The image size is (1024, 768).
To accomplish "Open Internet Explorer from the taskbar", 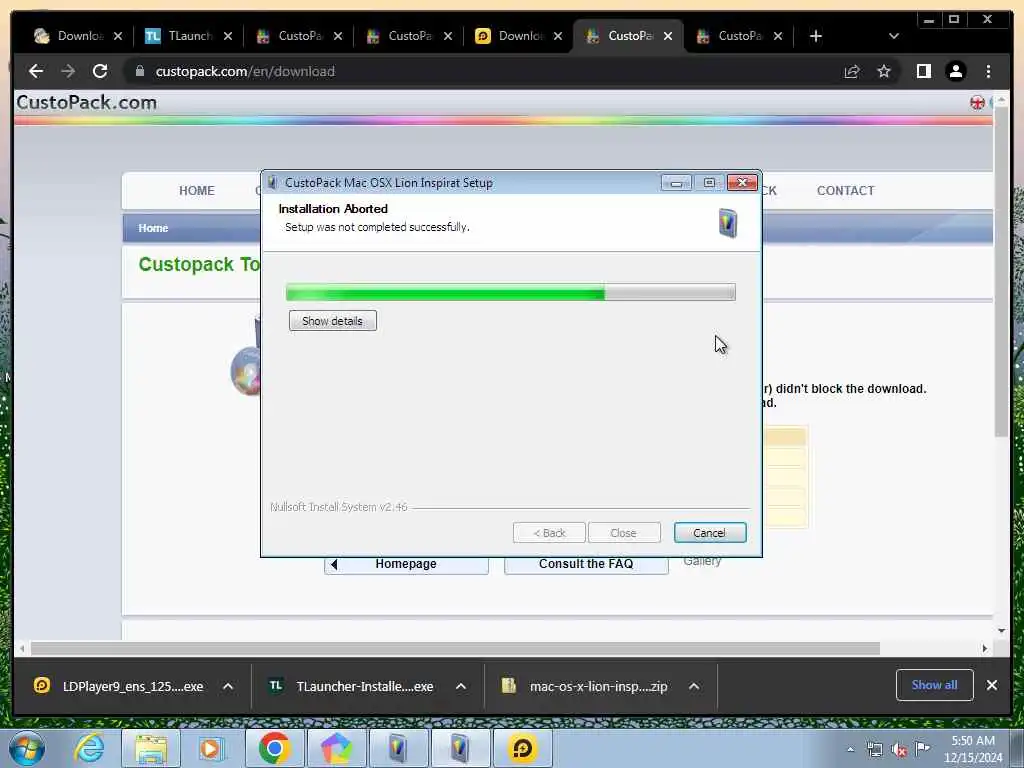I will [88, 748].
